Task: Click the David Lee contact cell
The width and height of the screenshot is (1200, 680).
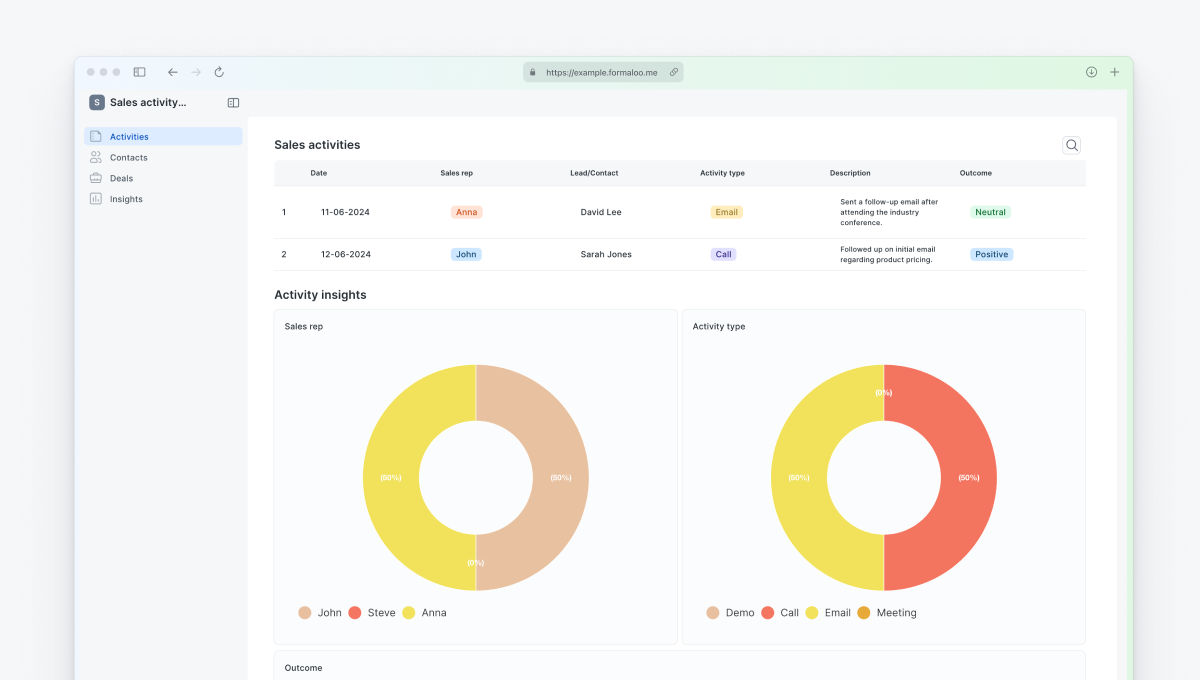Action: click(x=601, y=212)
